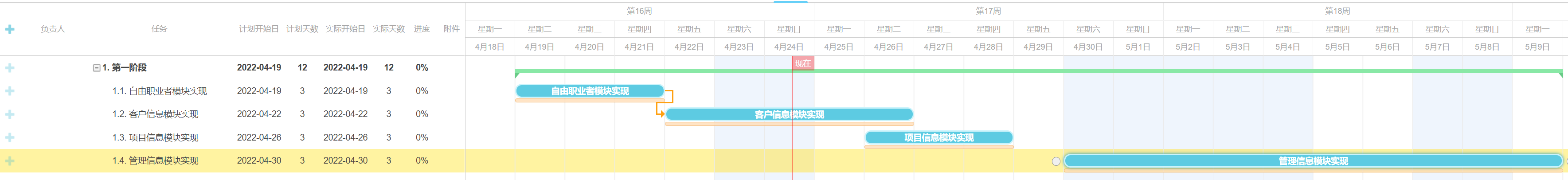Click the 任务 column header
Viewport: 1568px width, 180px height.
[159, 28]
